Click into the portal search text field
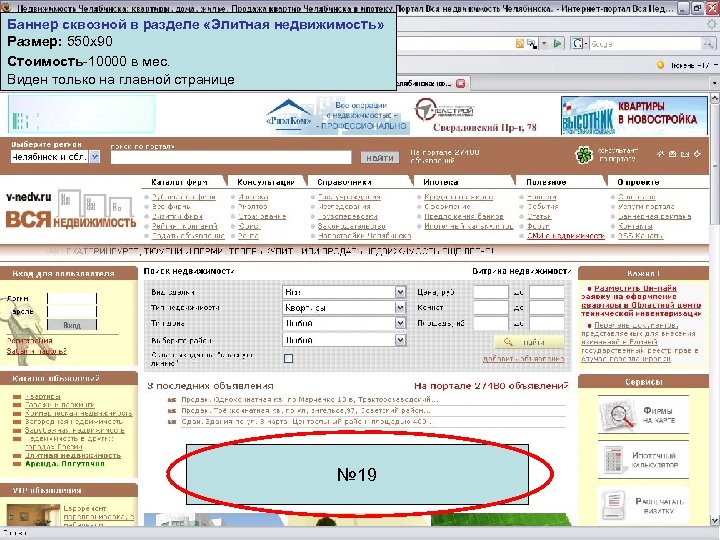This screenshot has height=540, width=720. tap(231, 158)
